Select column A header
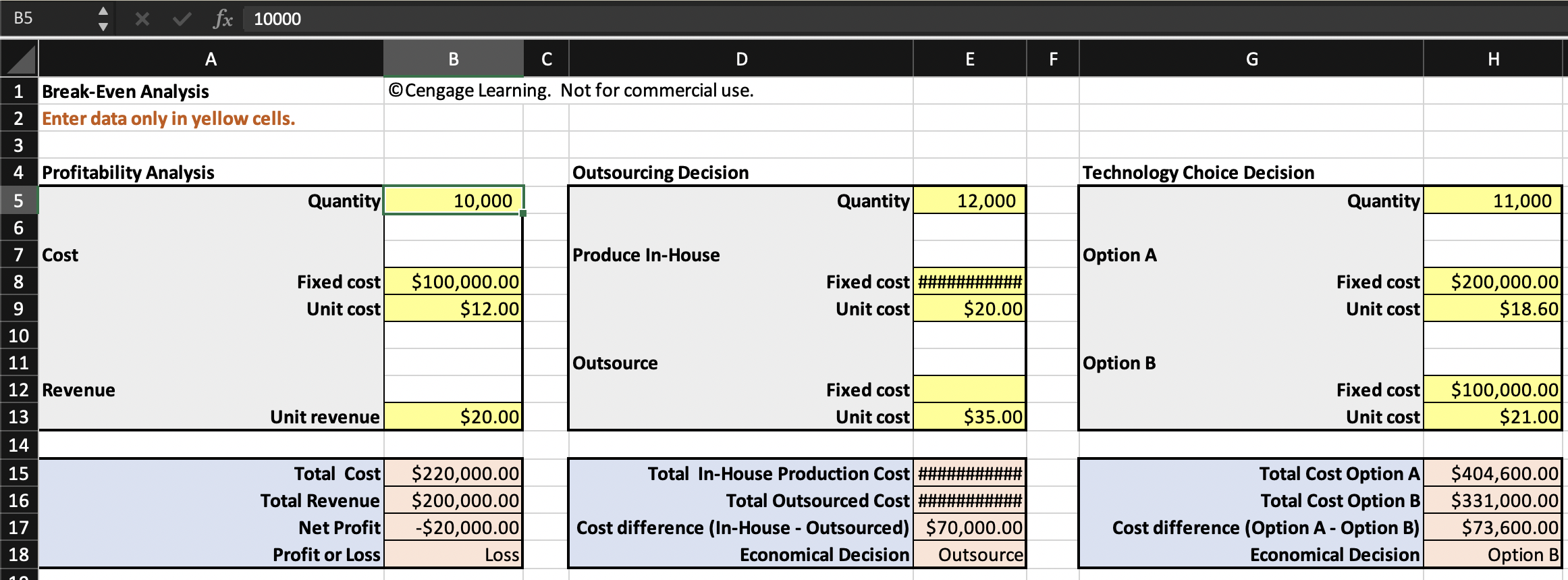 coord(211,59)
